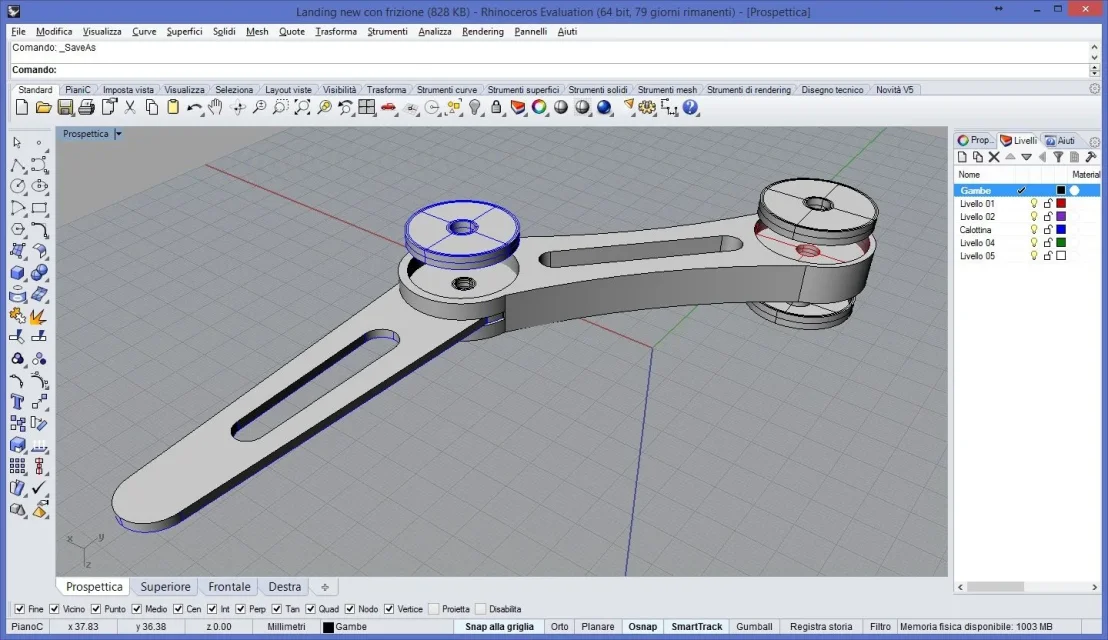Toggle the Quad osnap checkbox
Screen dimensions: 1108x640
[x=310, y=609]
